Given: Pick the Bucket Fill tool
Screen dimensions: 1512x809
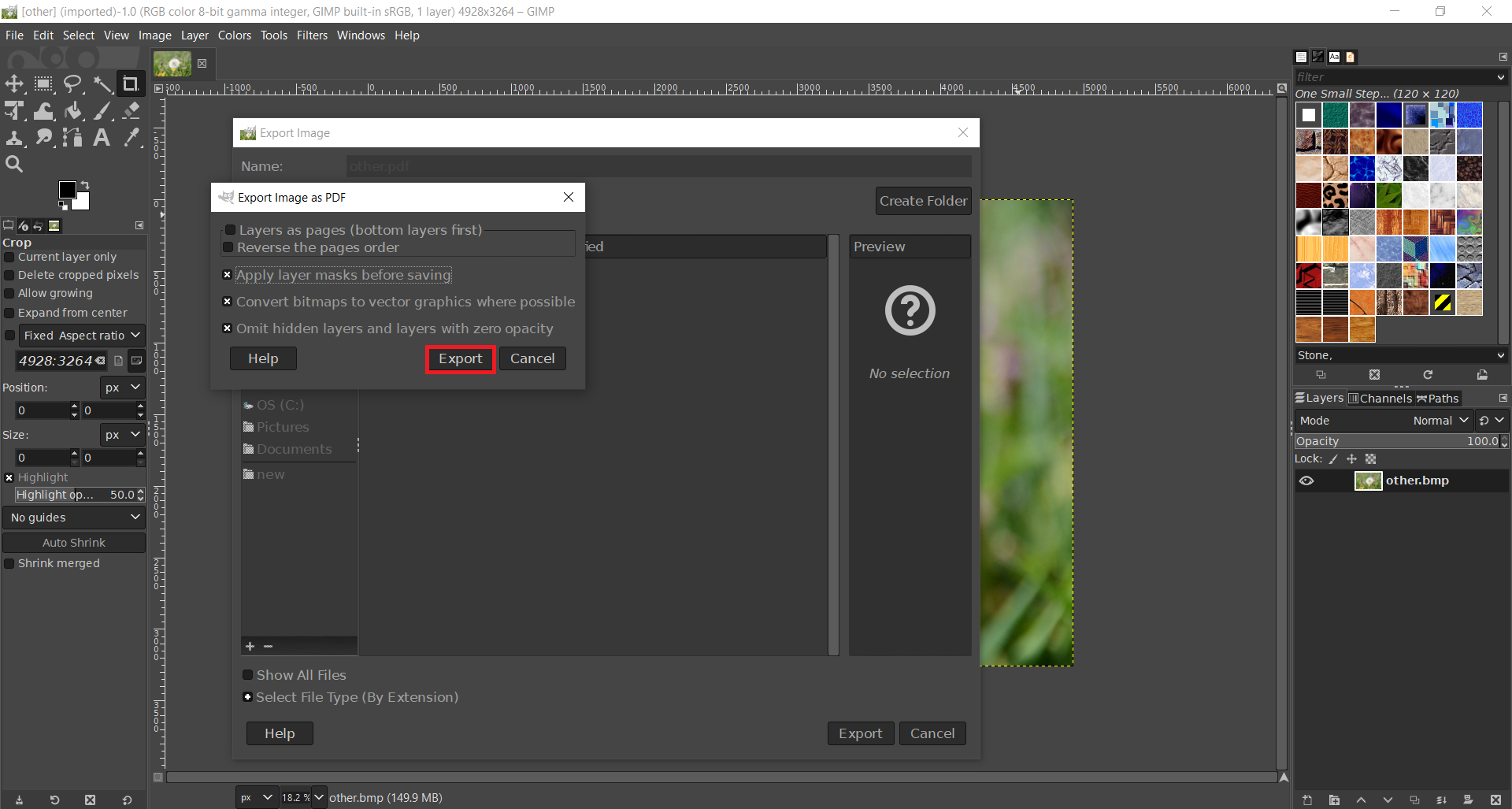Looking at the screenshot, I should (73, 111).
